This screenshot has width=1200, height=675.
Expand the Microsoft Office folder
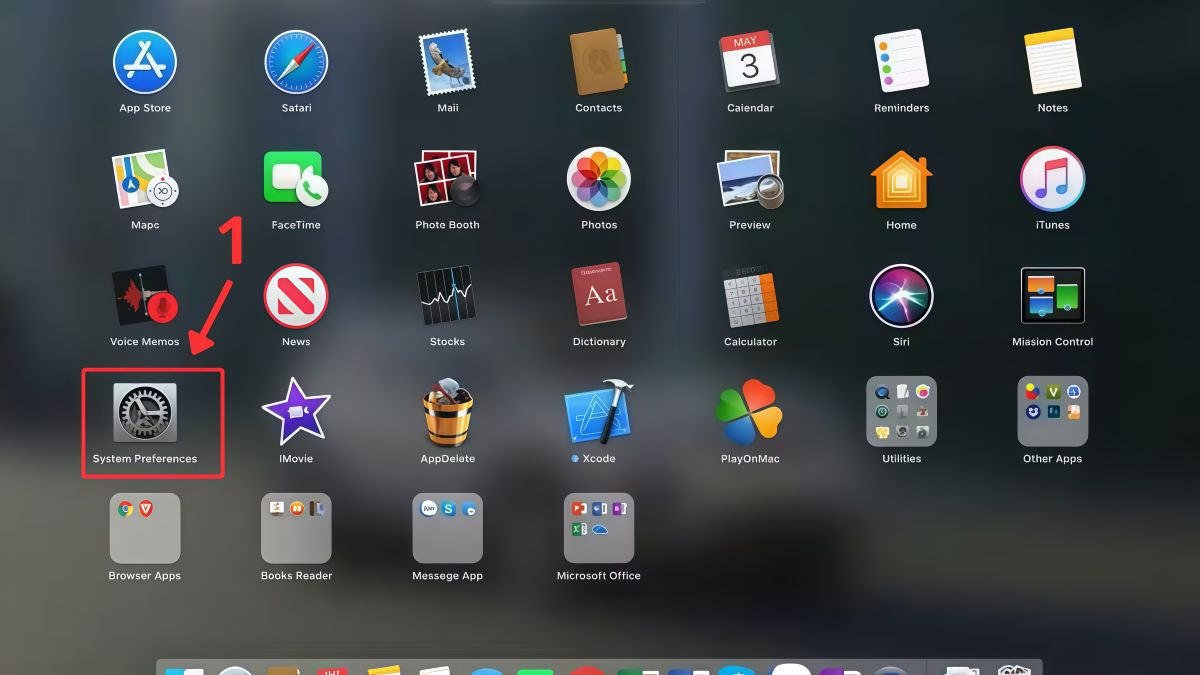coord(599,528)
